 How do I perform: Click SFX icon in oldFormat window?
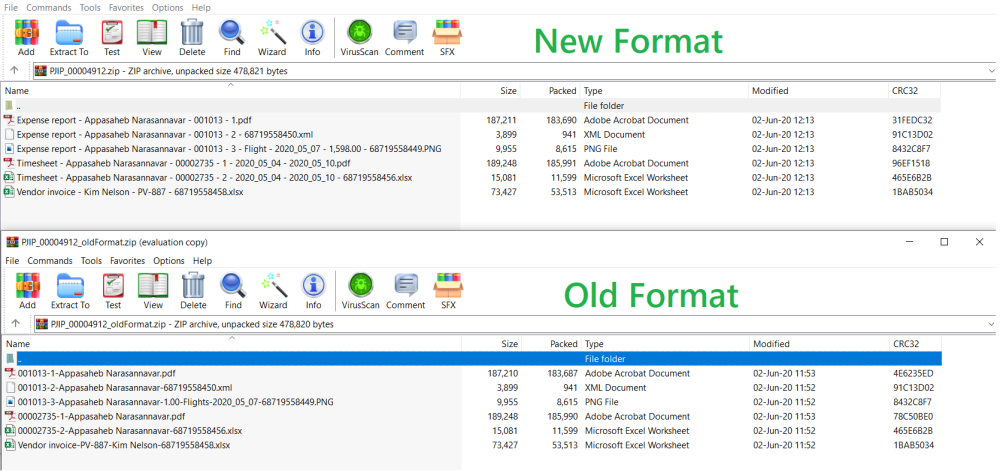(x=448, y=290)
